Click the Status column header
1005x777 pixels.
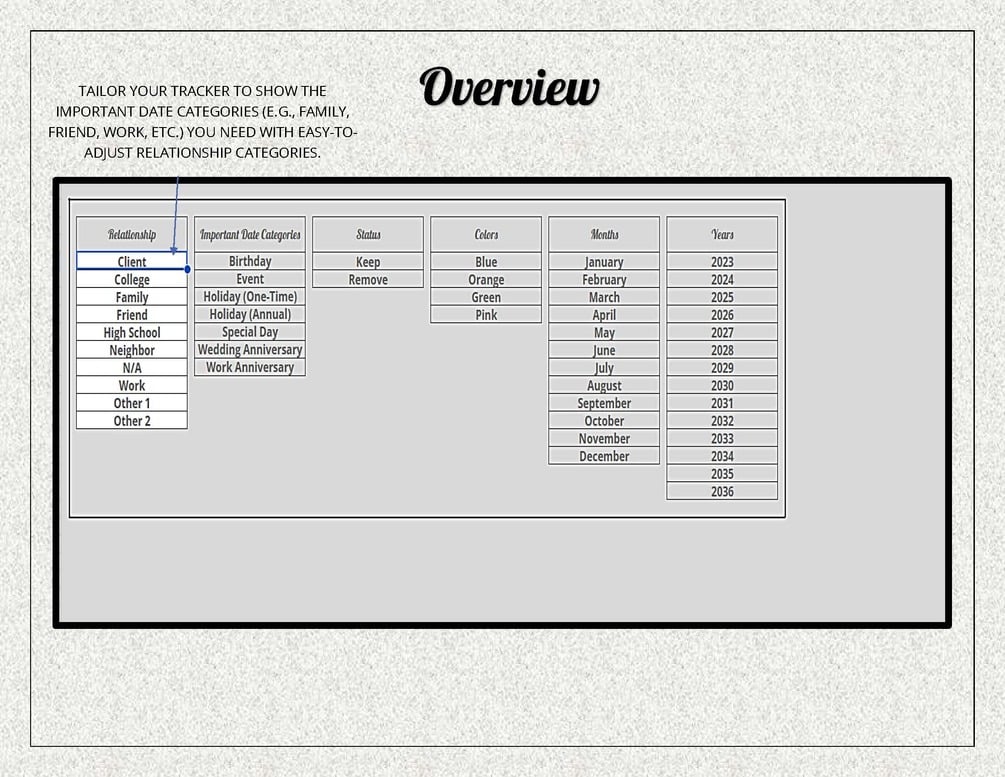click(x=368, y=234)
